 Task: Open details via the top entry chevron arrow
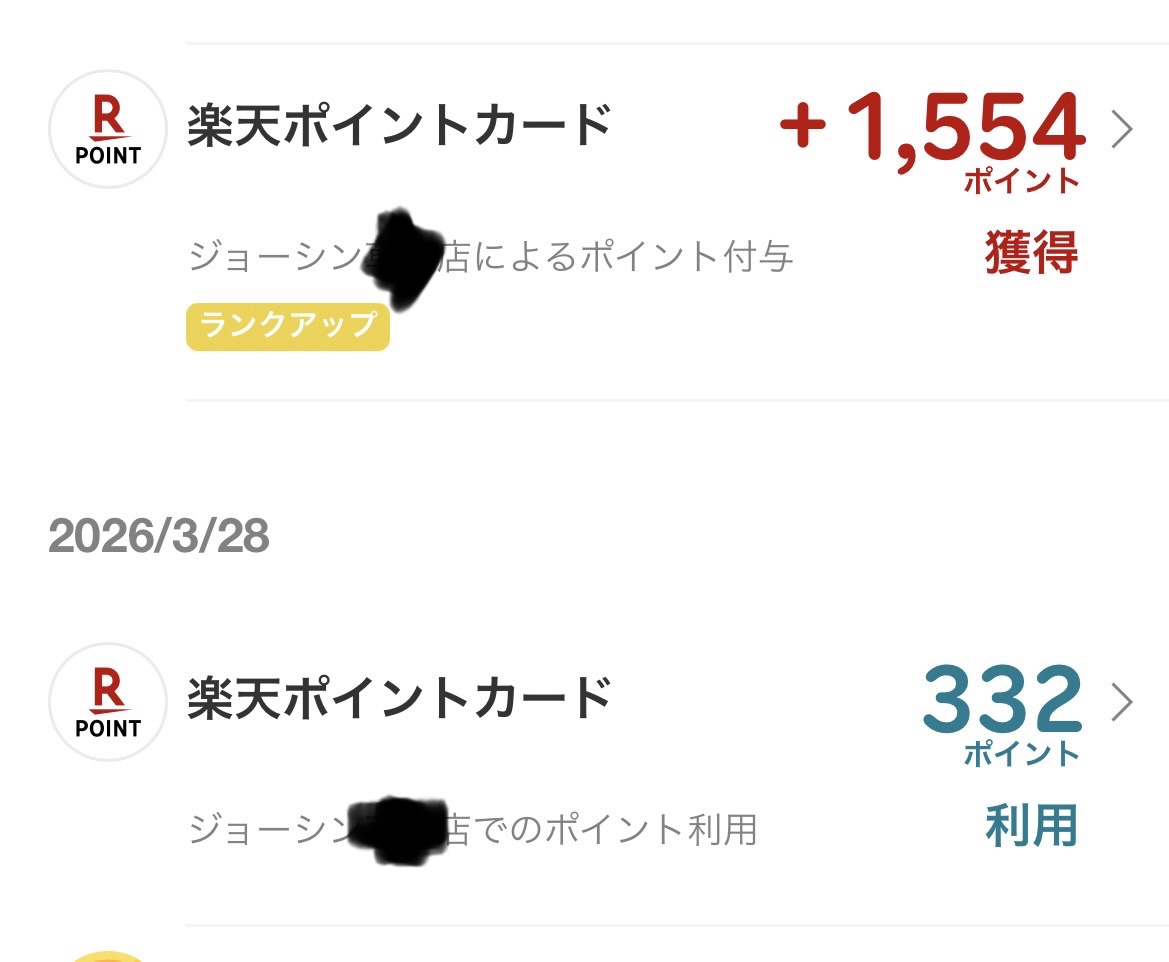[x=1124, y=129]
